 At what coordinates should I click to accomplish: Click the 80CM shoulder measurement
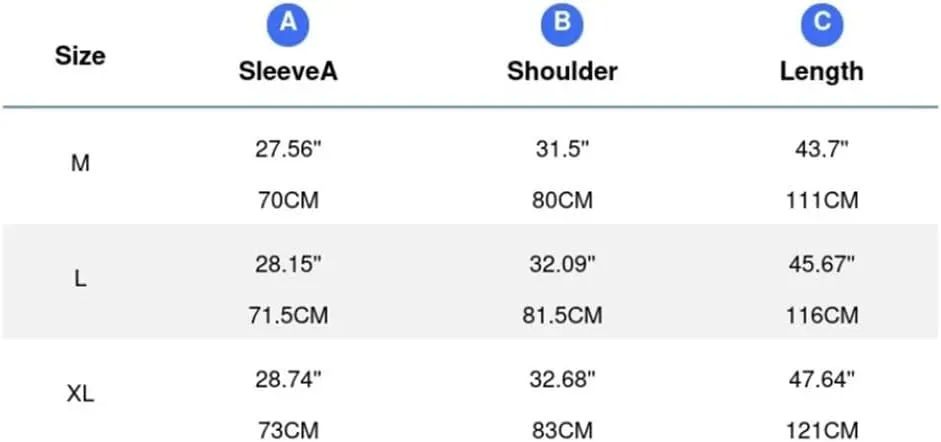tap(562, 200)
